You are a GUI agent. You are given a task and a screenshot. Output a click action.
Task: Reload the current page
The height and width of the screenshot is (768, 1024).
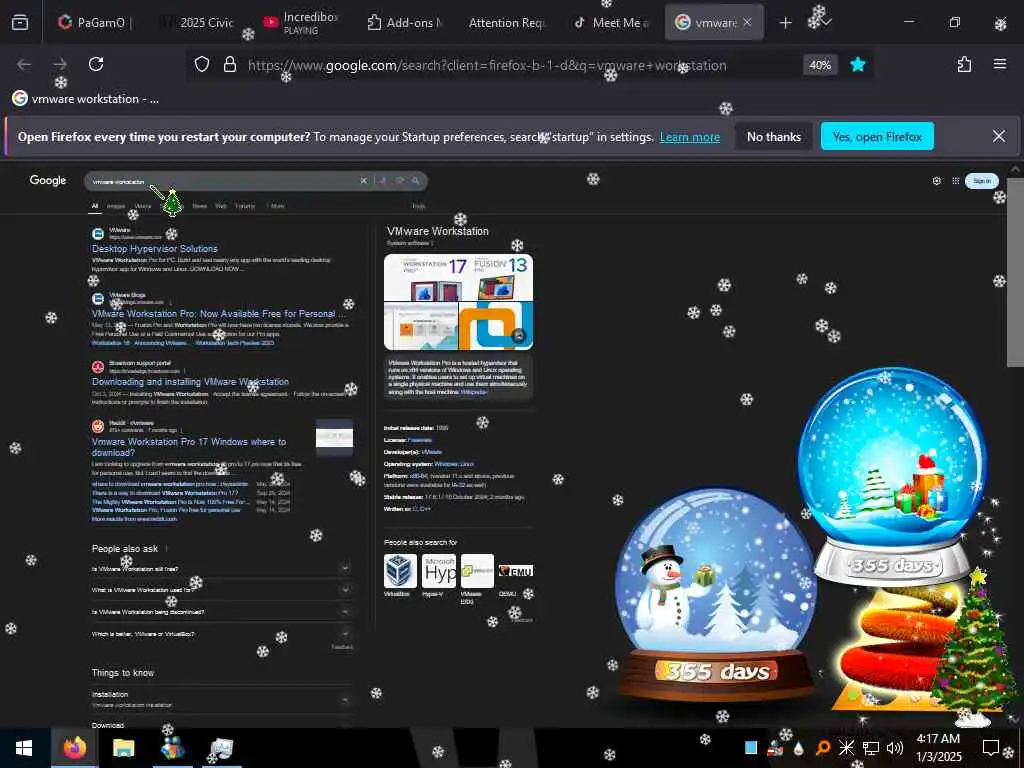coord(96,64)
